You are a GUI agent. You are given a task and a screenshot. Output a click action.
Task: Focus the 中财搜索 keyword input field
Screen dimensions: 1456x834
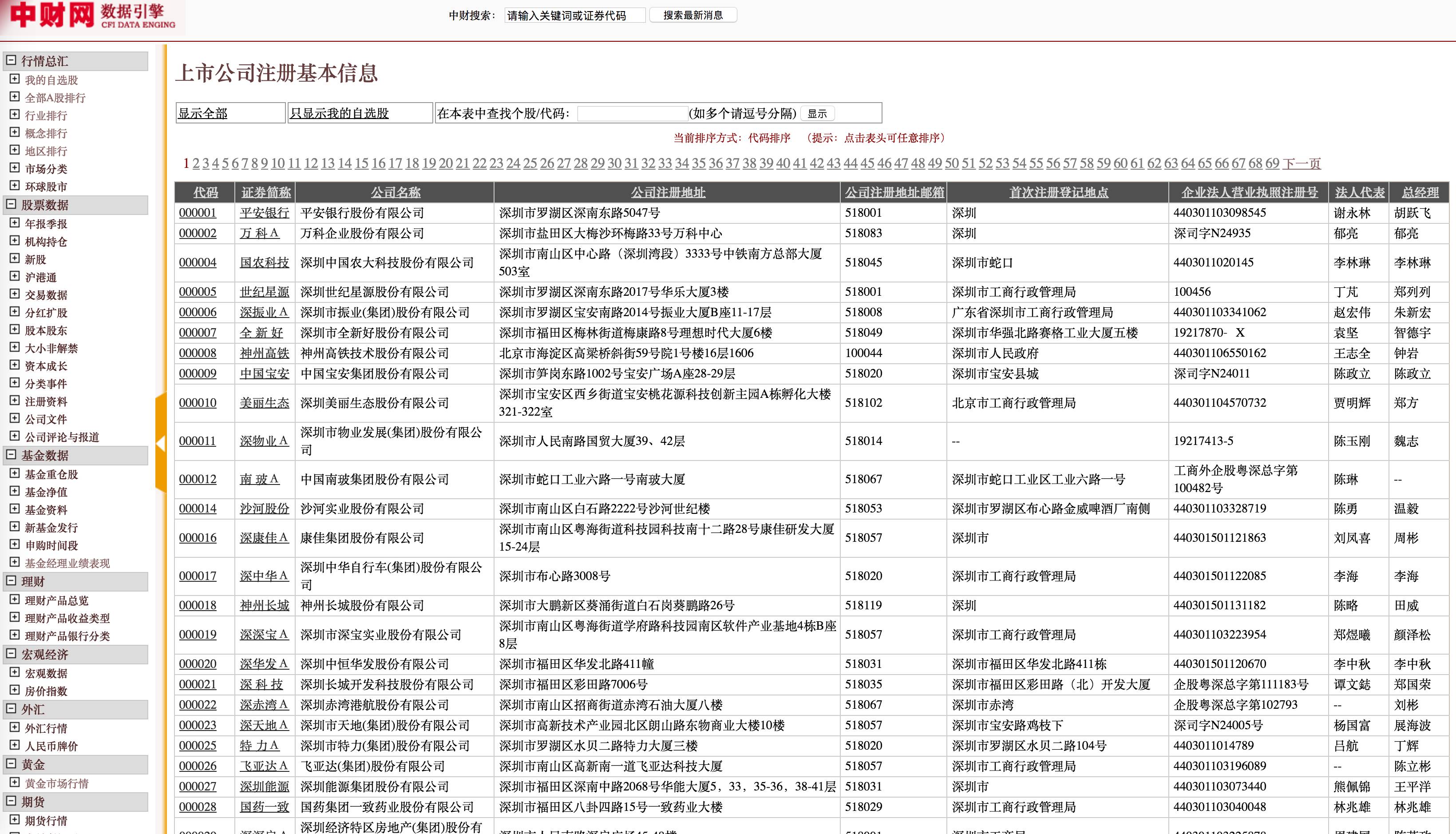click(x=574, y=16)
